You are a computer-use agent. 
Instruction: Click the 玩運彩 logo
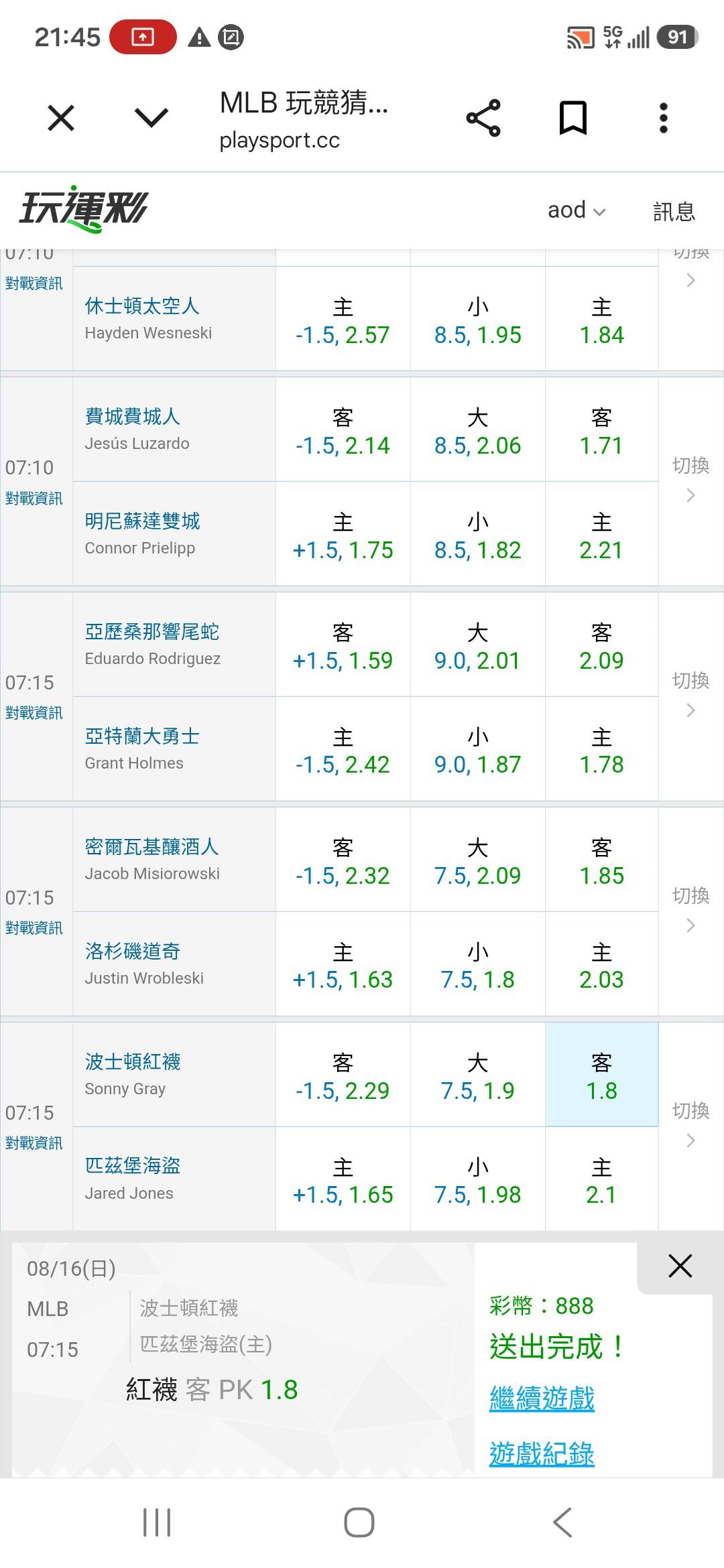pyautogui.click(x=83, y=208)
